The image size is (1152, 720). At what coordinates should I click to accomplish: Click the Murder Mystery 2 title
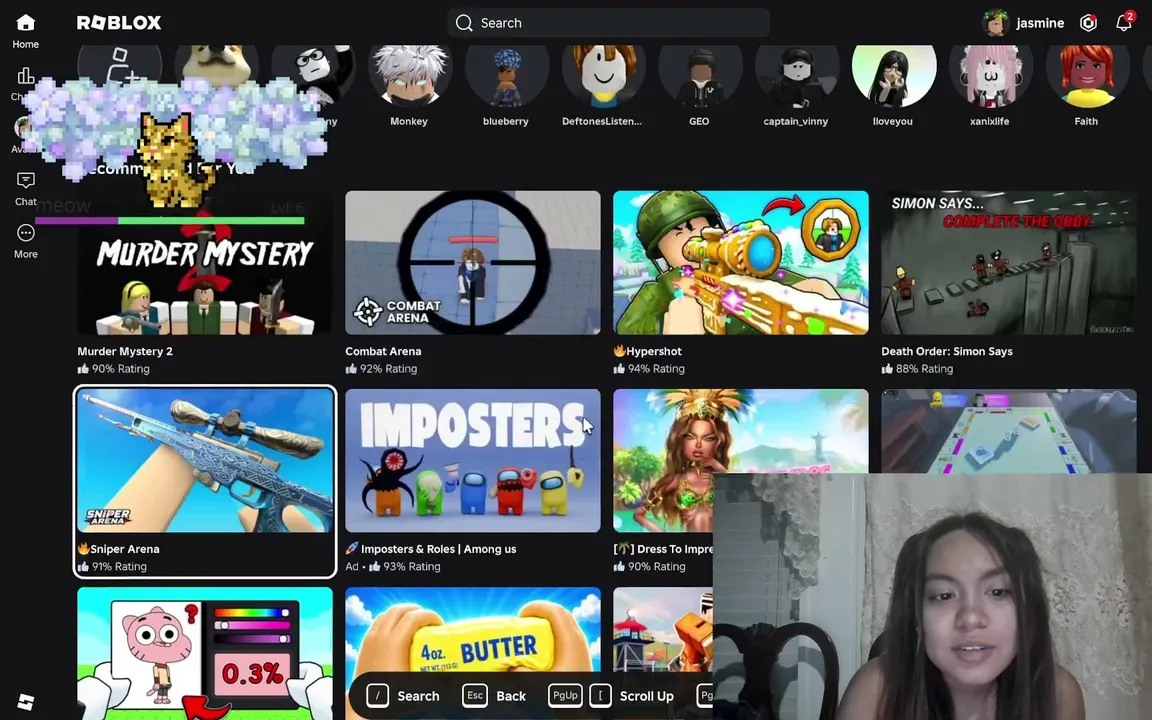pyautogui.click(x=125, y=351)
